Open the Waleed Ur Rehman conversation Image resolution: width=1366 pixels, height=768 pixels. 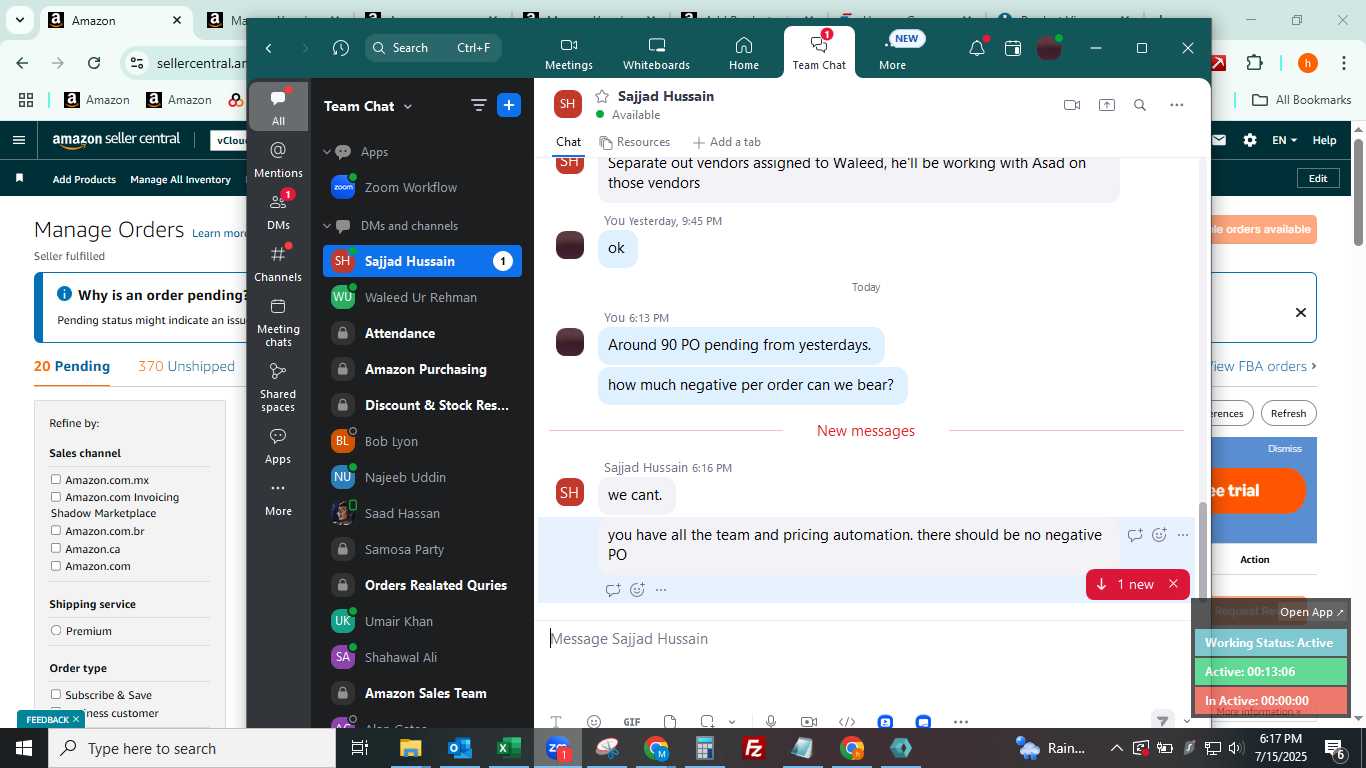pos(422,297)
